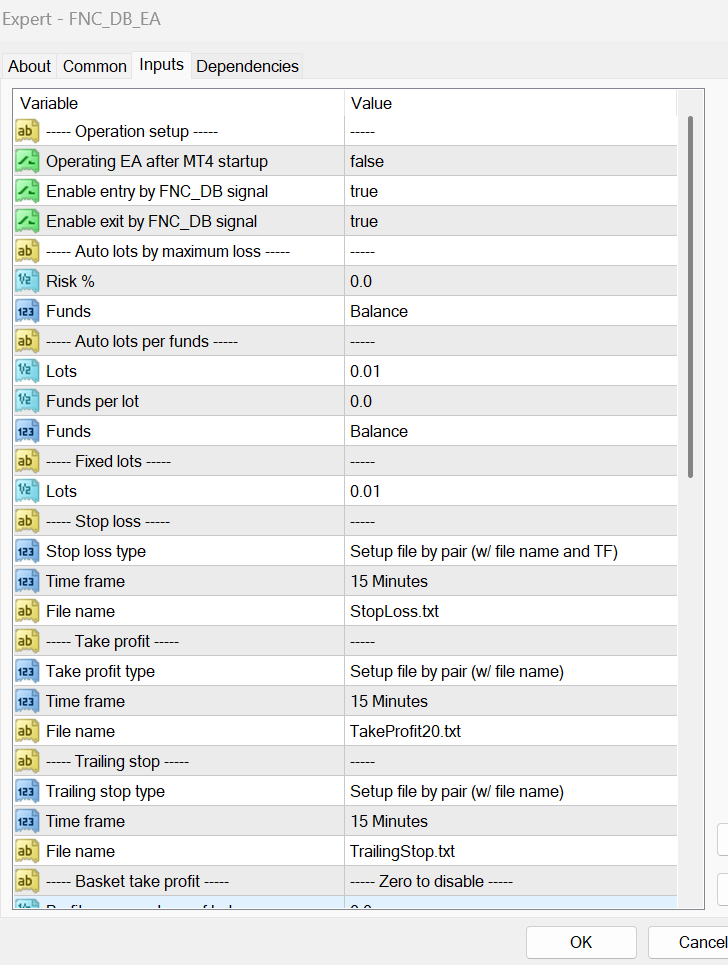The image size is (728, 965).
Task: Open Take profit type value dropdown
Action: 511,671
